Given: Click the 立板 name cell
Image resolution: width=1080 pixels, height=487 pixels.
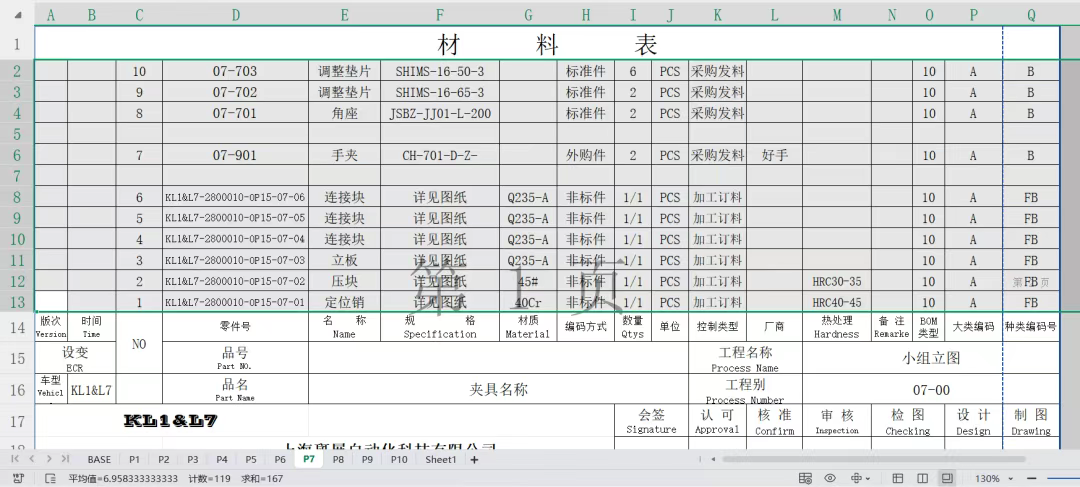Looking at the screenshot, I should click(x=344, y=260).
